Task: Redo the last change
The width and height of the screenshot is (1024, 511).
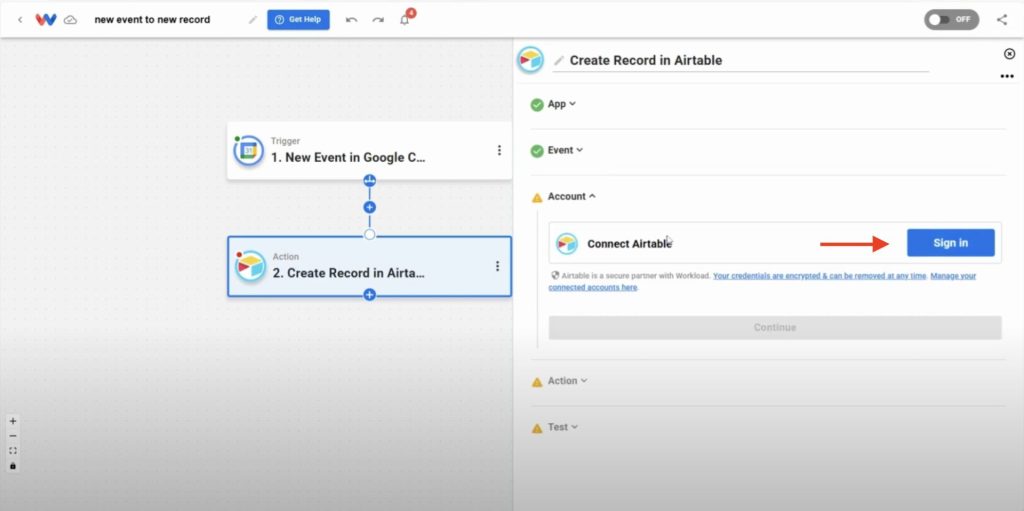Action: 378,20
